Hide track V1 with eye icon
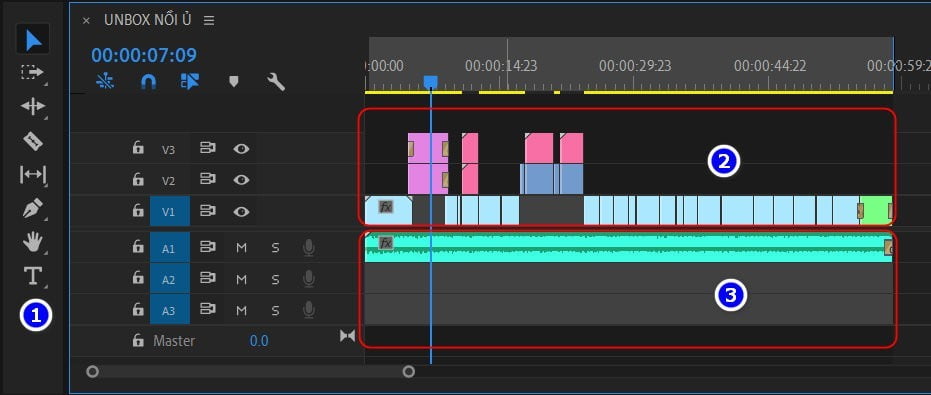Image resolution: width=931 pixels, height=395 pixels. click(x=241, y=211)
